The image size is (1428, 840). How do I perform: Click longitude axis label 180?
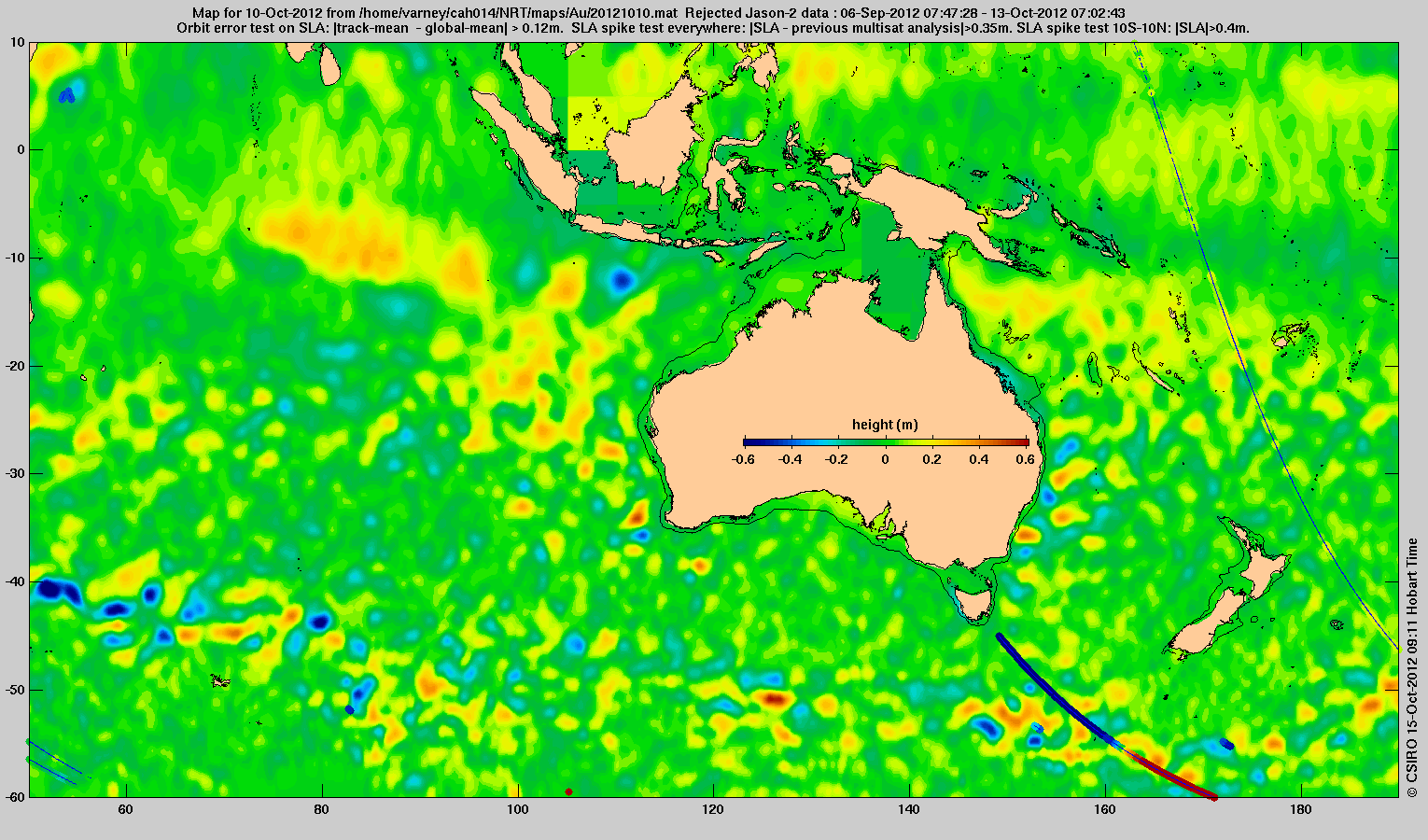tap(1301, 809)
